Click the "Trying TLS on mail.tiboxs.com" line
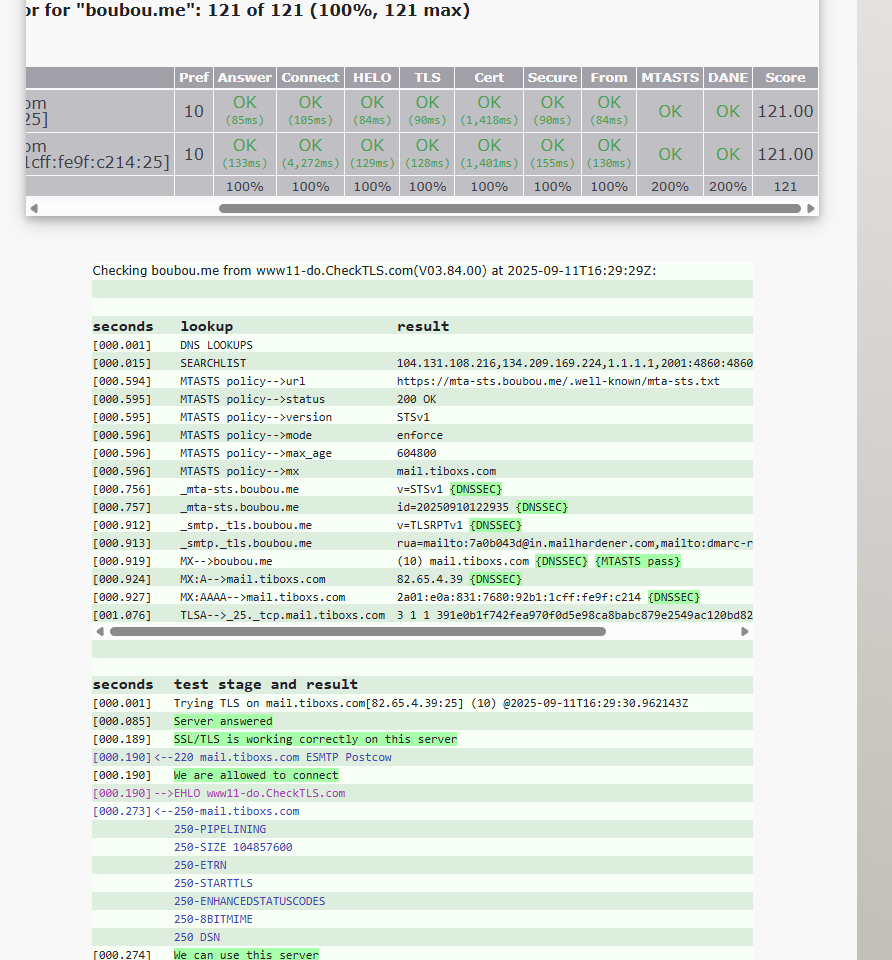This screenshot has height=960, width=892. point(431,703)
